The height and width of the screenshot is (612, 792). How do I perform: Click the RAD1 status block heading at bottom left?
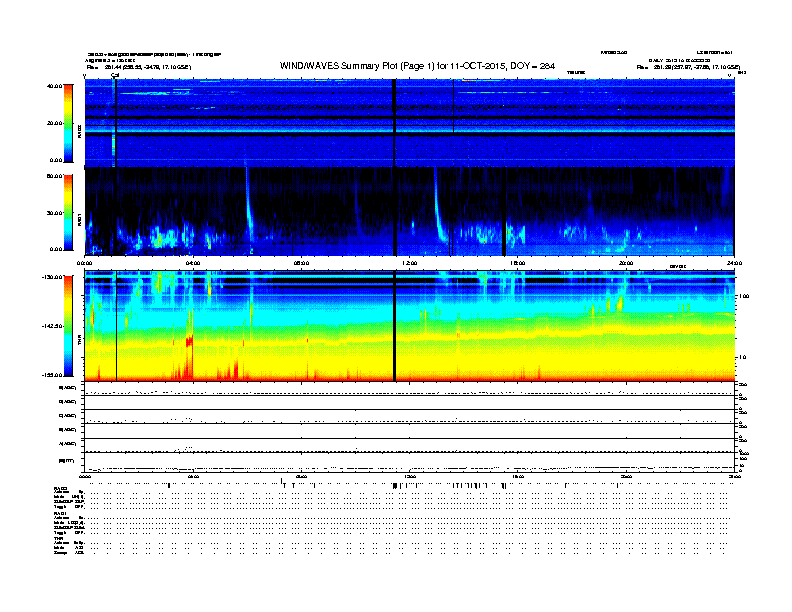click(61, 513)
